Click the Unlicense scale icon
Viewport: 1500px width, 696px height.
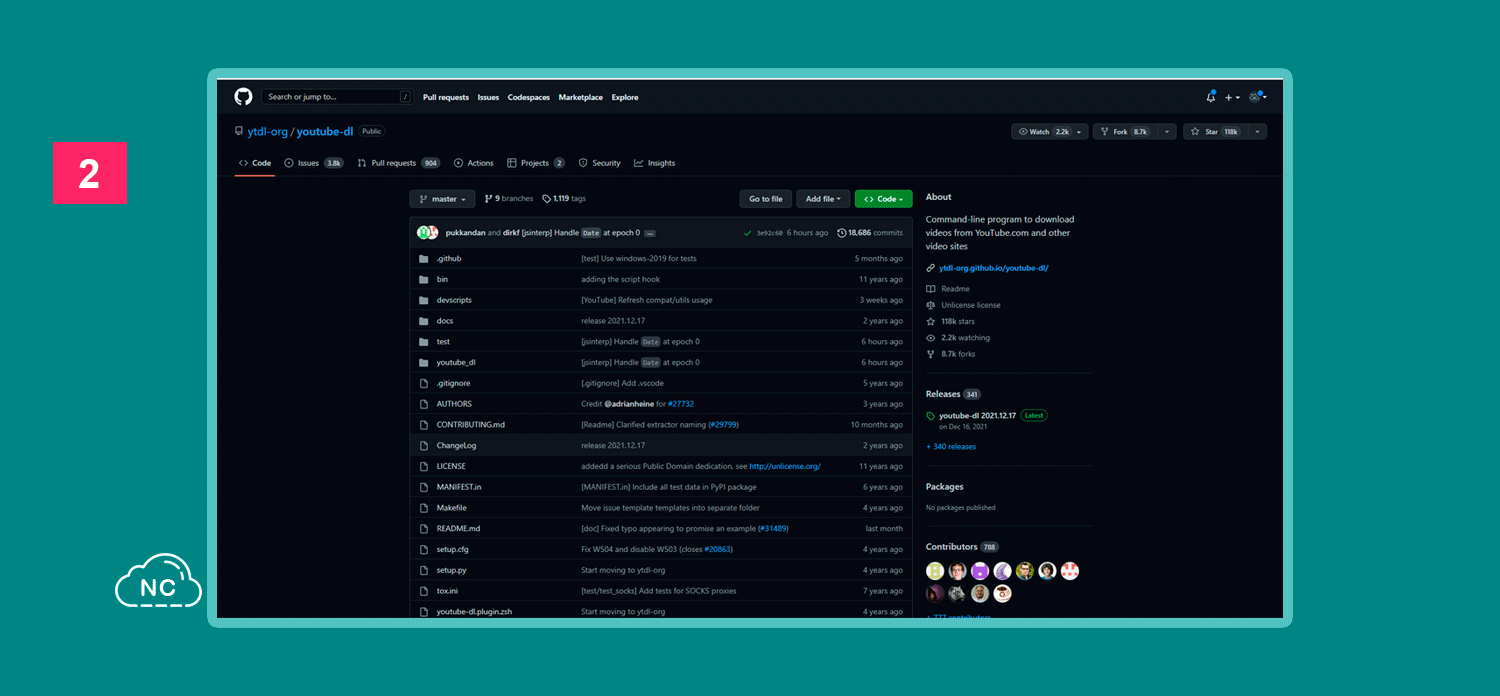(x=931, y=305)
